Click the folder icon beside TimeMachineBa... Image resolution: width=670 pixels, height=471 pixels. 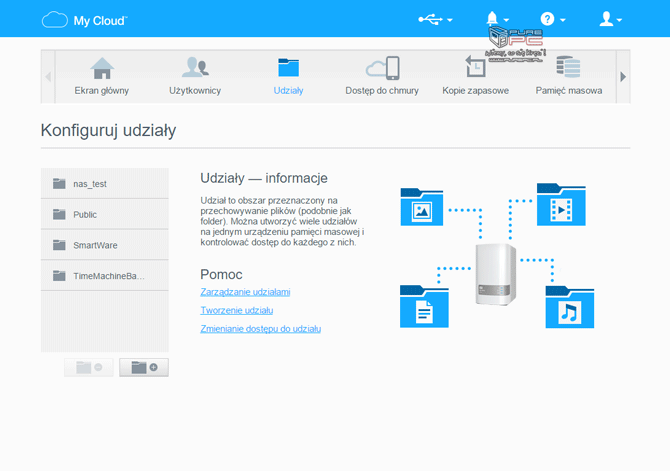pyautogui.click(x=59, y=276)
